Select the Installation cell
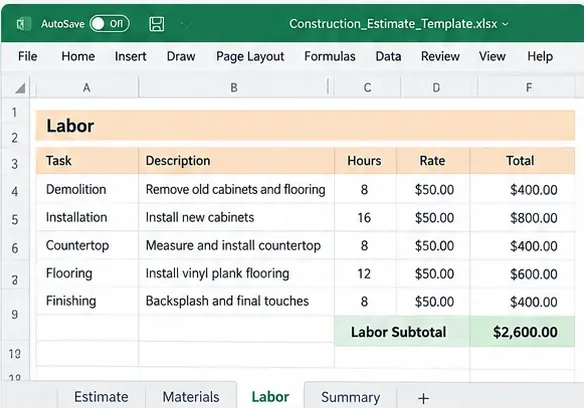The width and height of the screenshot is (584, 408). (87, 217)
